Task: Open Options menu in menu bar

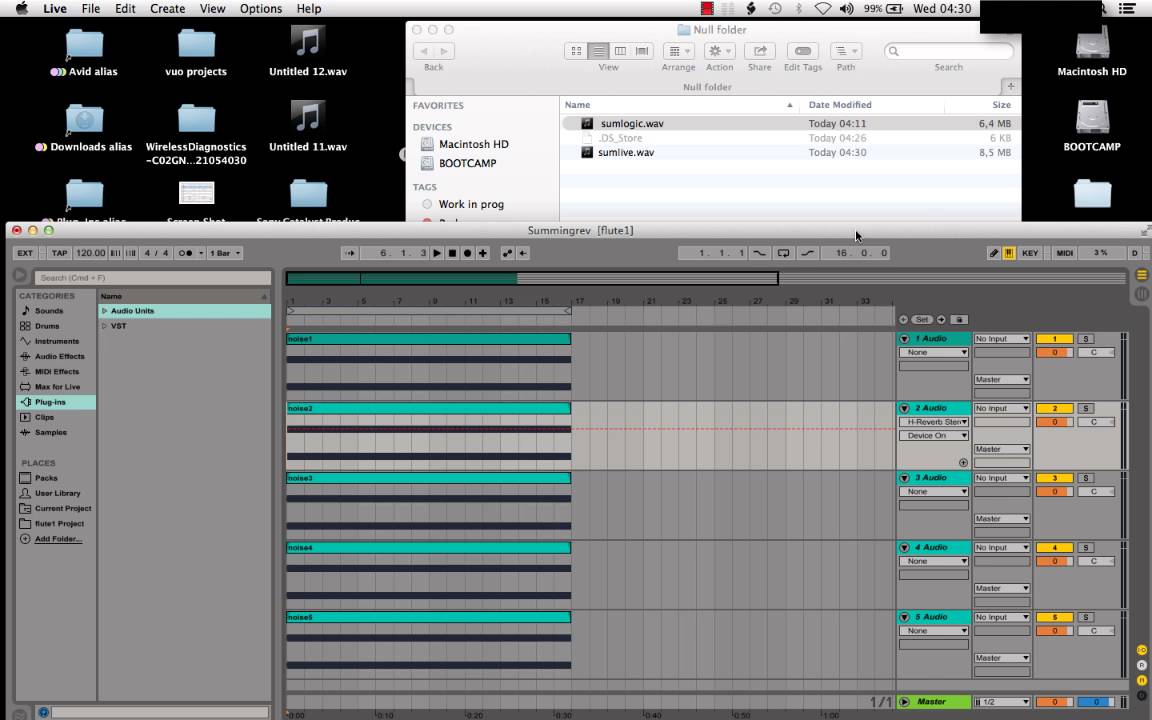Action: click(261, 9)
